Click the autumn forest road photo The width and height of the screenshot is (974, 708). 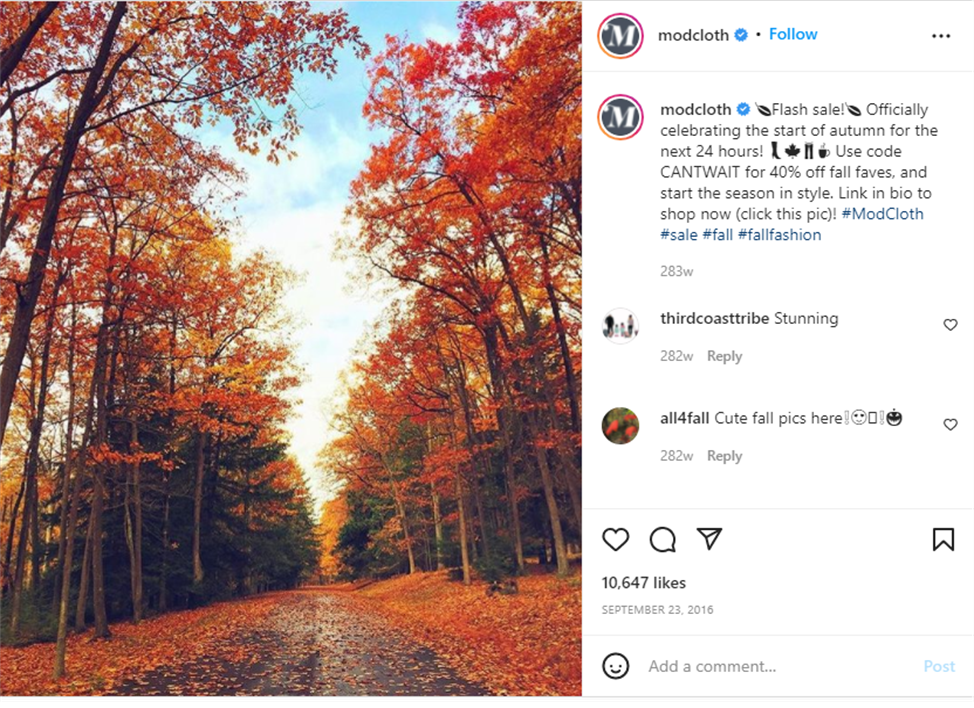[x=290, y=350]
